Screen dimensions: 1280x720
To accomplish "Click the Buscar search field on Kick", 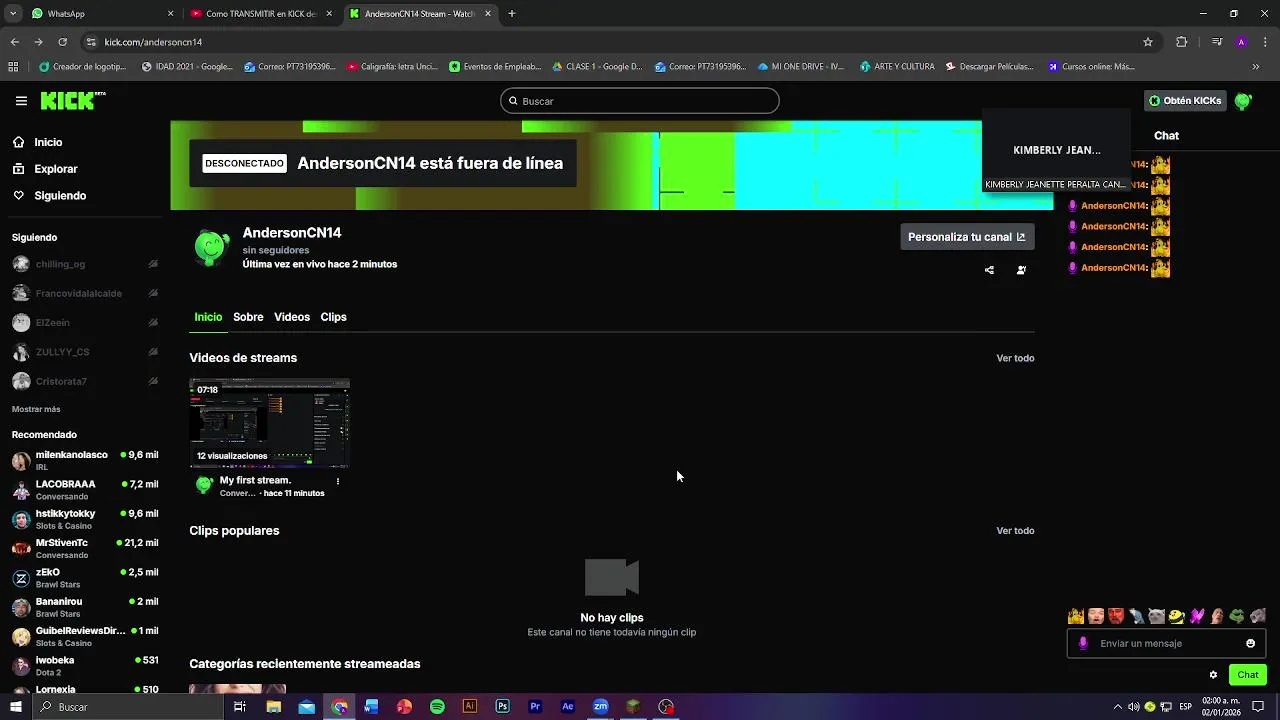I will (640, 101).
